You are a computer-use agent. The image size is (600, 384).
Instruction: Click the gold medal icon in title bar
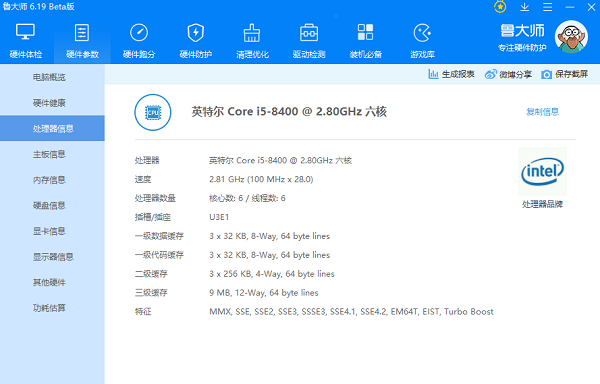click(x=500, y=7)
